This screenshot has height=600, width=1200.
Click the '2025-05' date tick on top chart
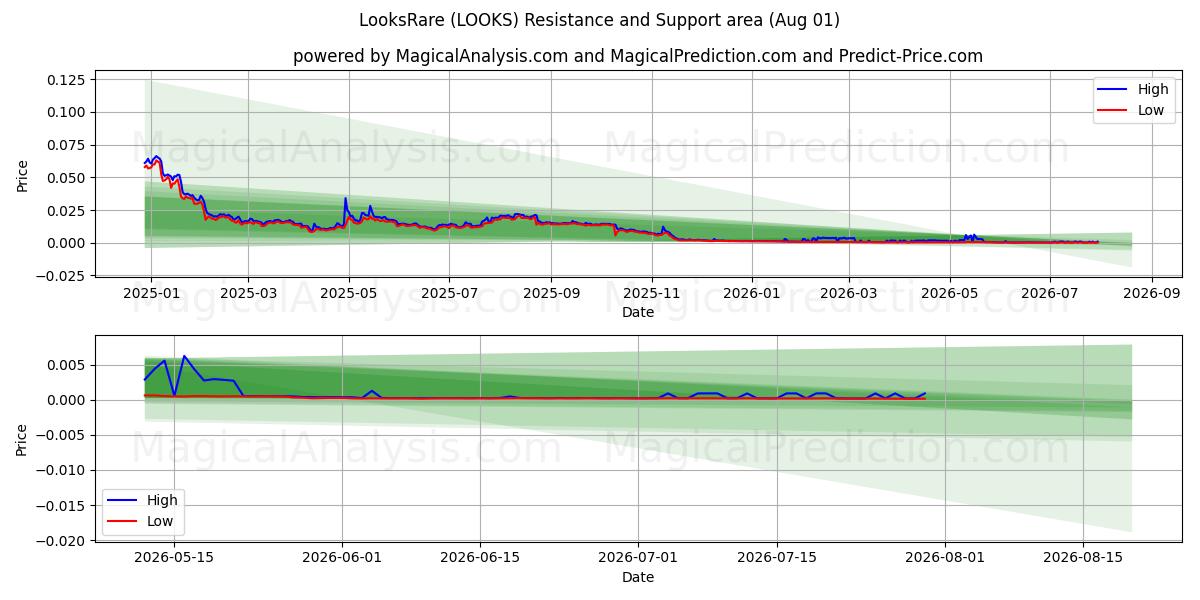pyautogui.click(x=349, y=293)
